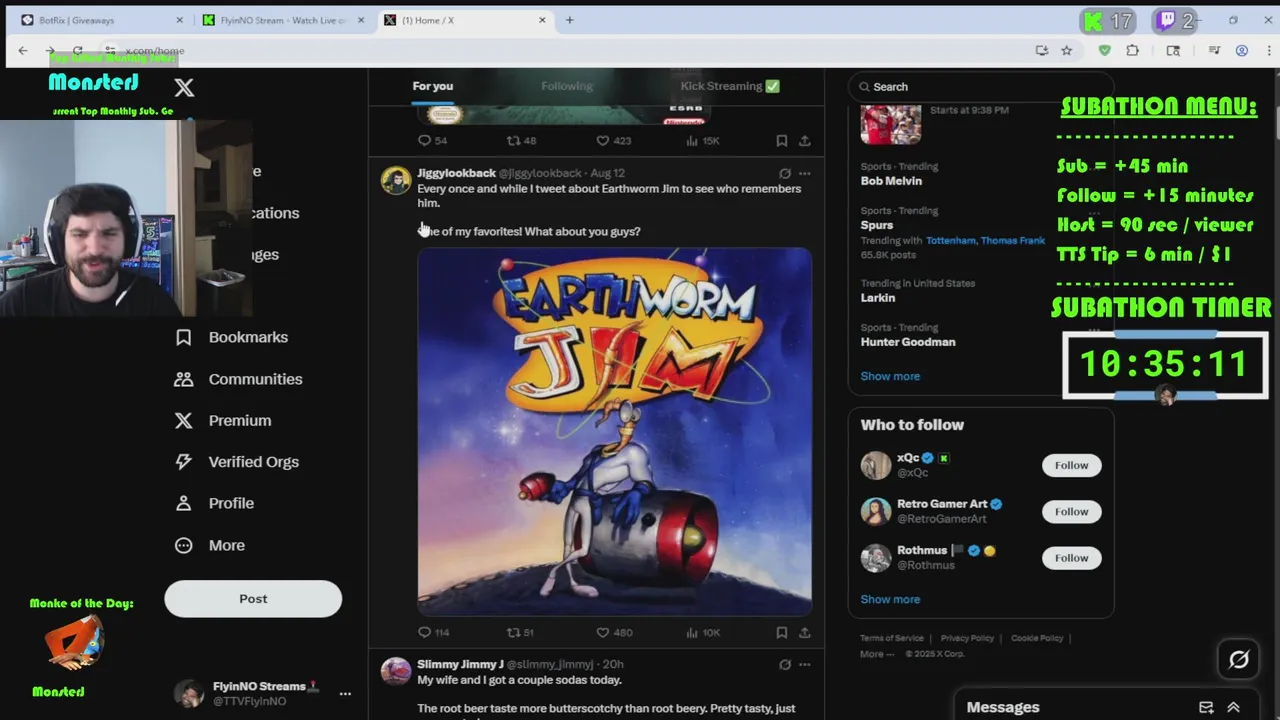
Task: Reload the page in the browser
Action: 77,50
